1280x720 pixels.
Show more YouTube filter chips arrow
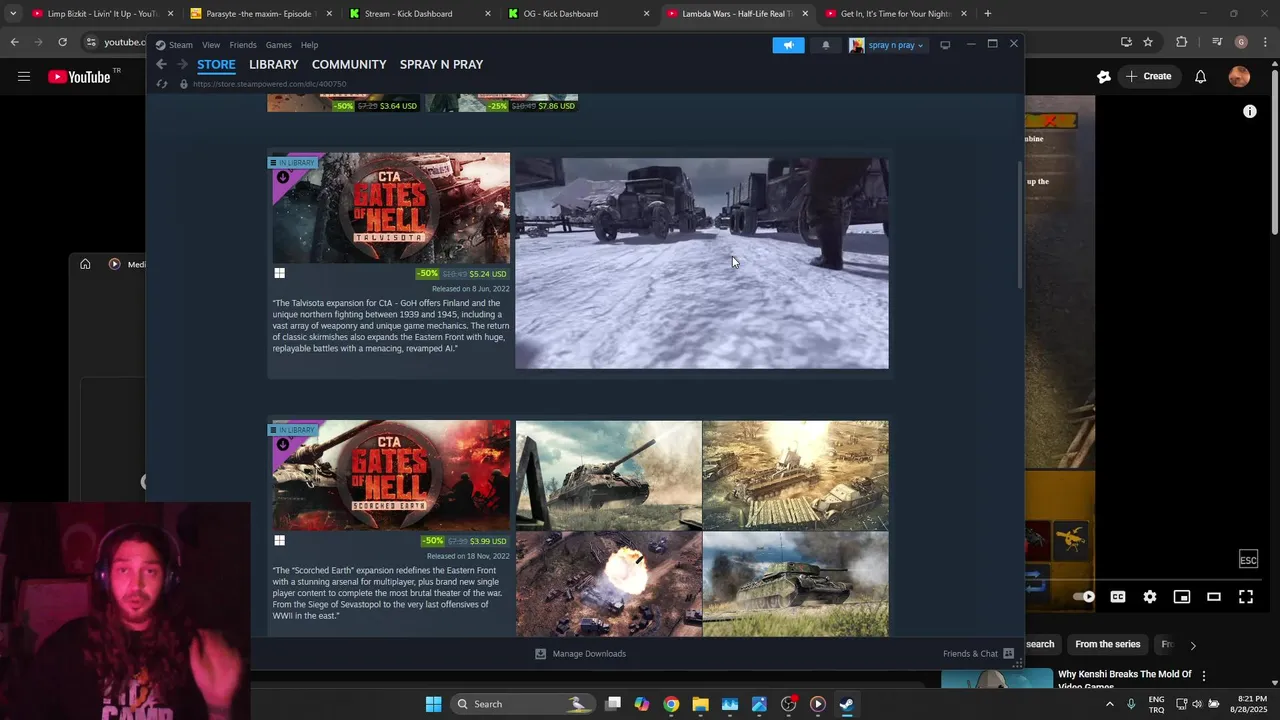1192,645
